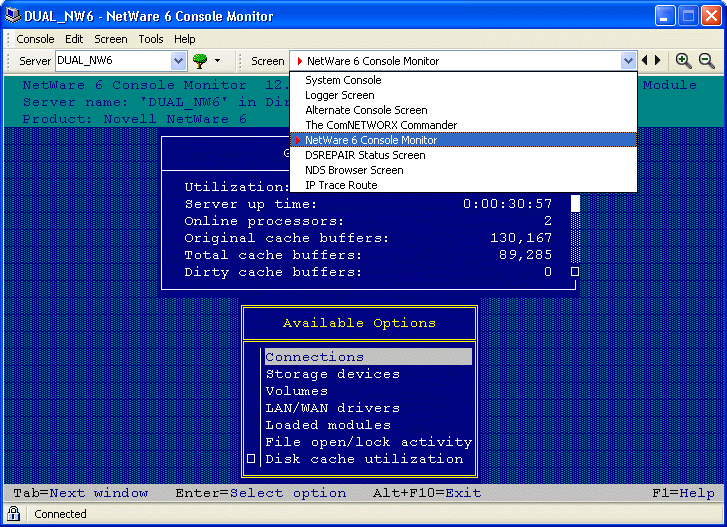Click scroll marker beside Disk cache utilization

pyautogui.click(x=251, y=458)
